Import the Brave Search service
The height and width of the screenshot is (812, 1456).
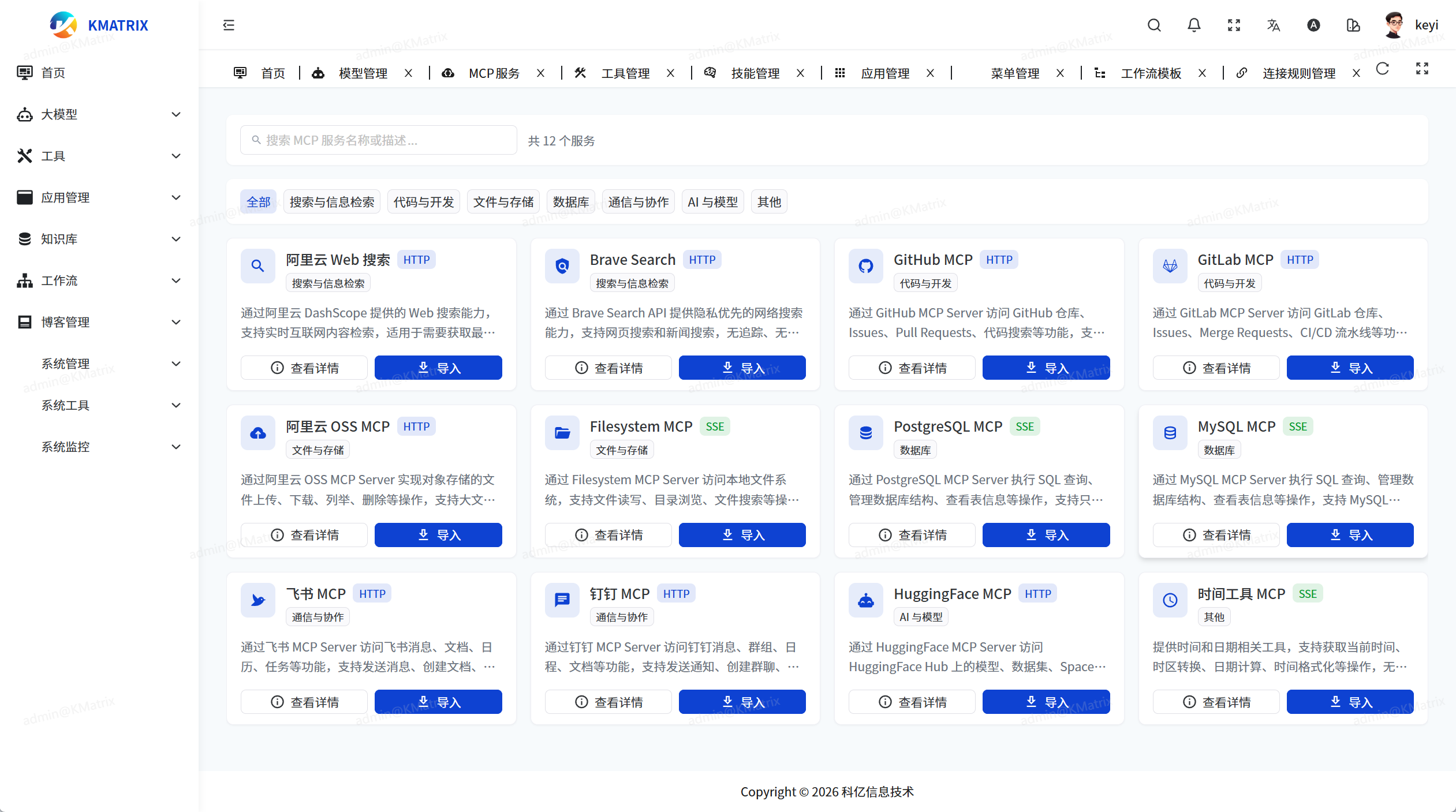pyautogui.click(x=742, y=368)
